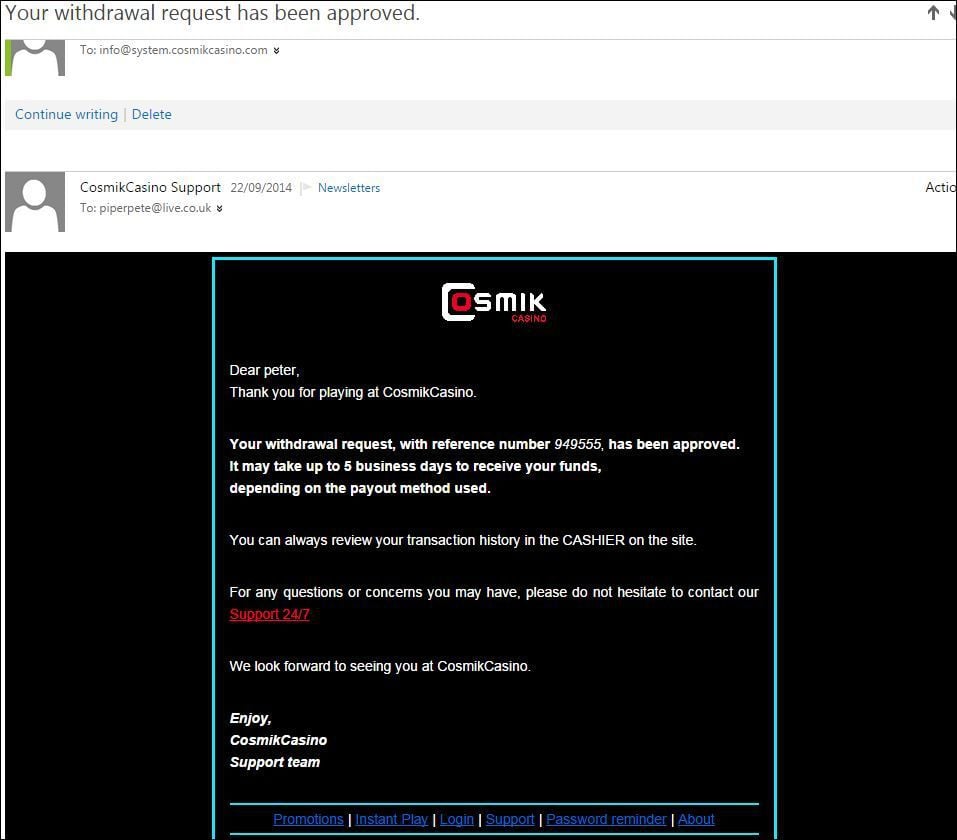Screen dimensions: 957x840
Task: Click the flag icon next to Newsletters
Action: point(306,187)
